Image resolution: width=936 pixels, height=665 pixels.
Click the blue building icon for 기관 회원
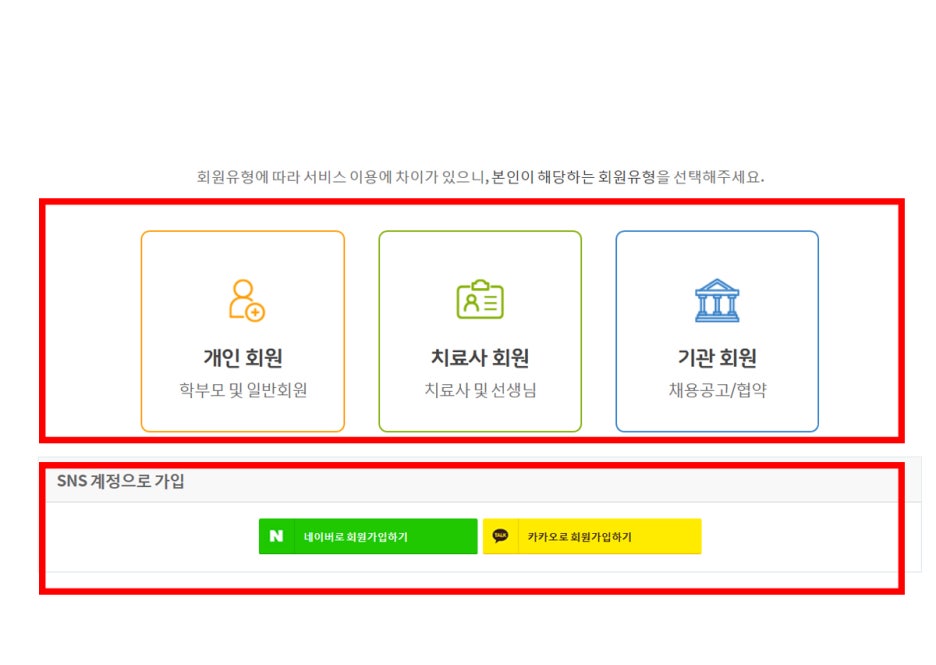click(x=717, y=300)
